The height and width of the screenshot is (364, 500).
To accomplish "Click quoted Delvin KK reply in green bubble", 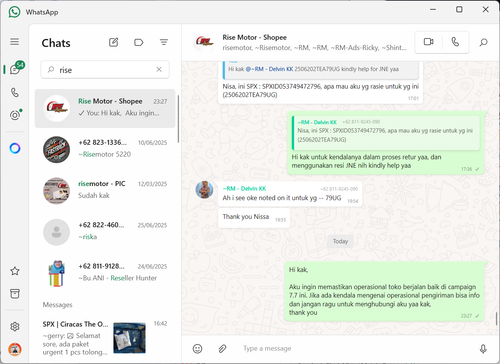I will pyautogui.click(x=386, y=132).
